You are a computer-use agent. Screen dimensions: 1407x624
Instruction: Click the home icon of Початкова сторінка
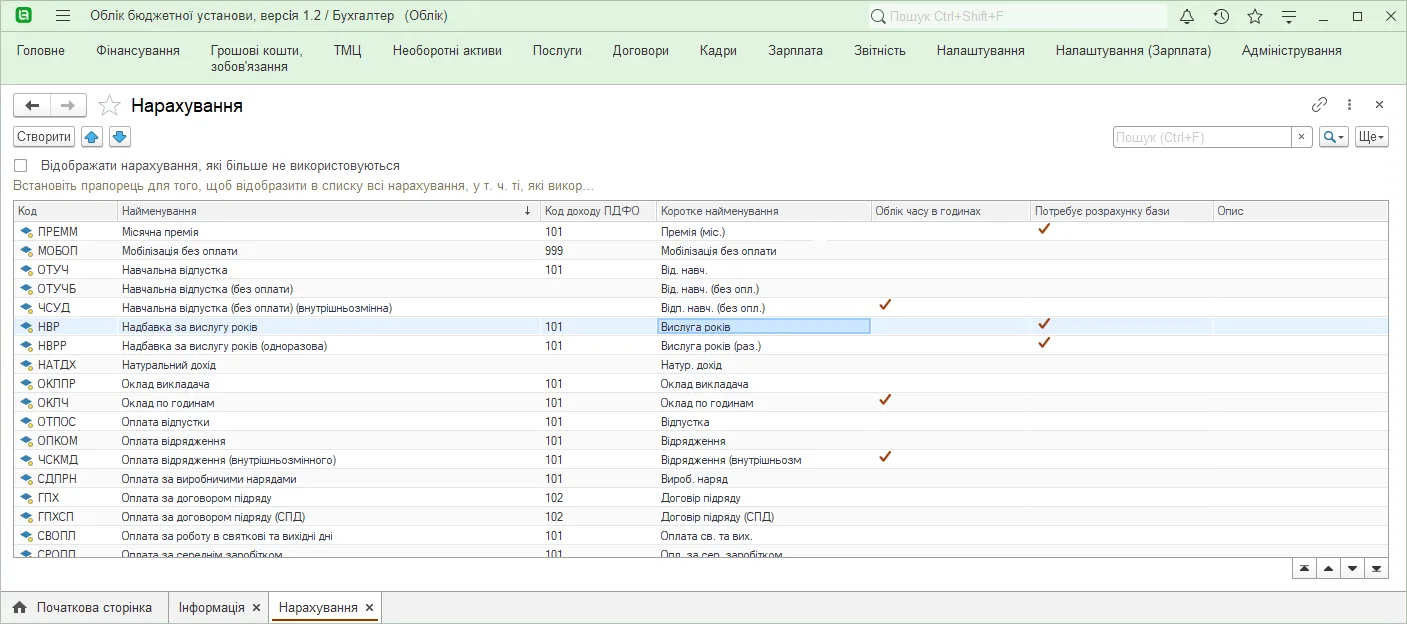19,607
